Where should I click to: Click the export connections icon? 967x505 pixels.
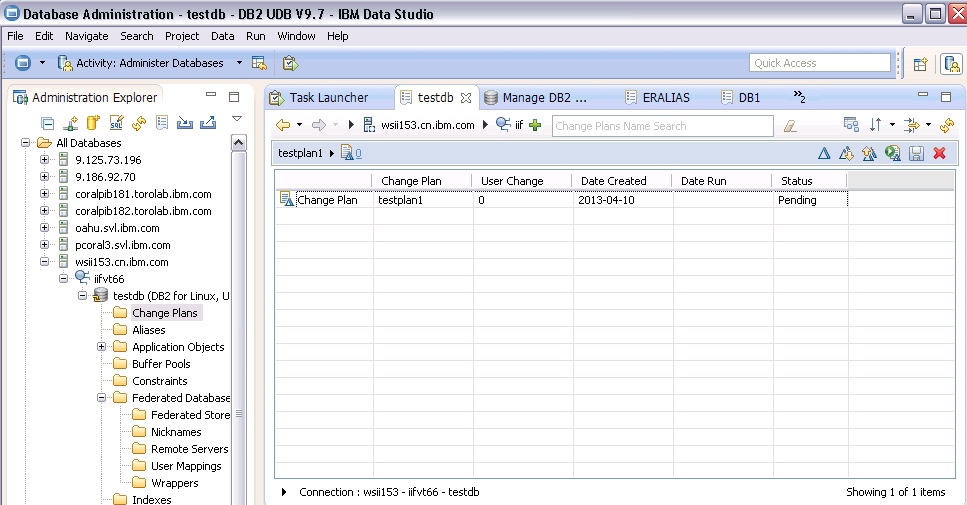pyautogui.click(x=208, y=123)
